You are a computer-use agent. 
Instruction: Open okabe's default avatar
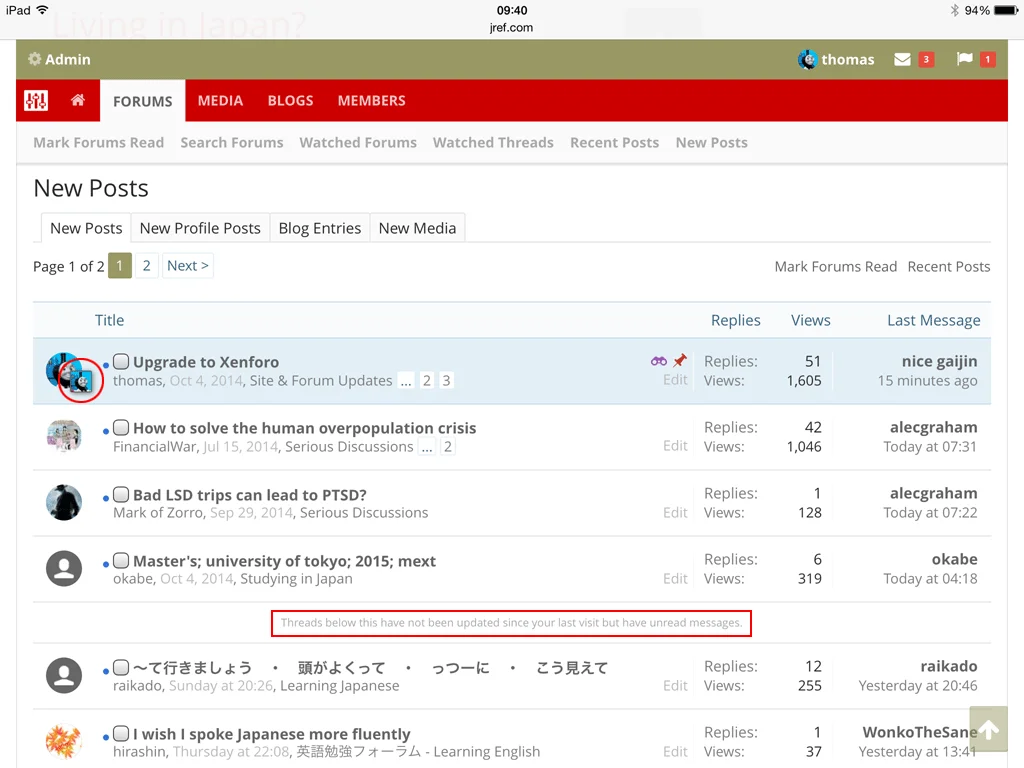64,568
